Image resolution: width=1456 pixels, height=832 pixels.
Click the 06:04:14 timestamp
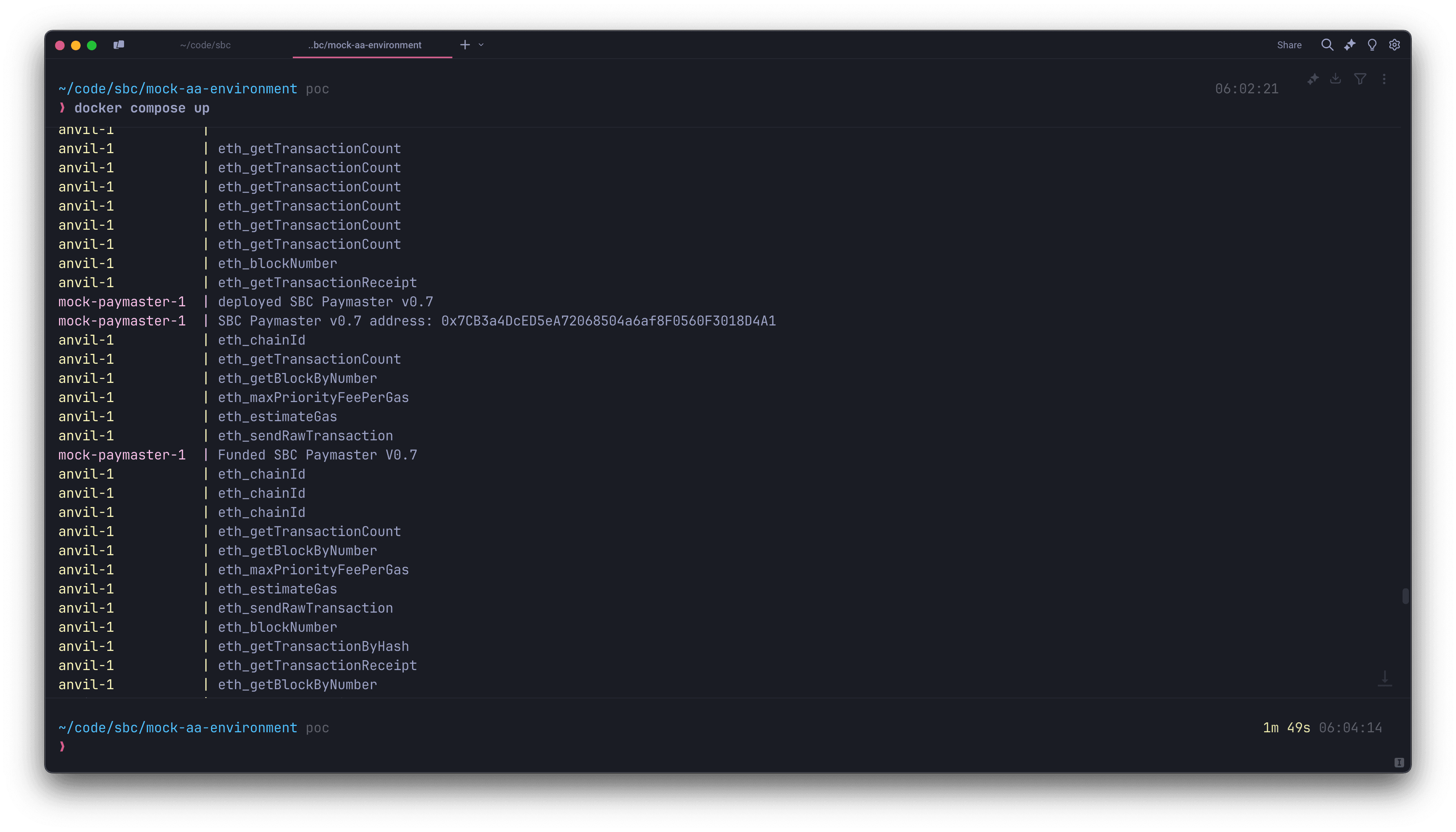pos(1350,728)
